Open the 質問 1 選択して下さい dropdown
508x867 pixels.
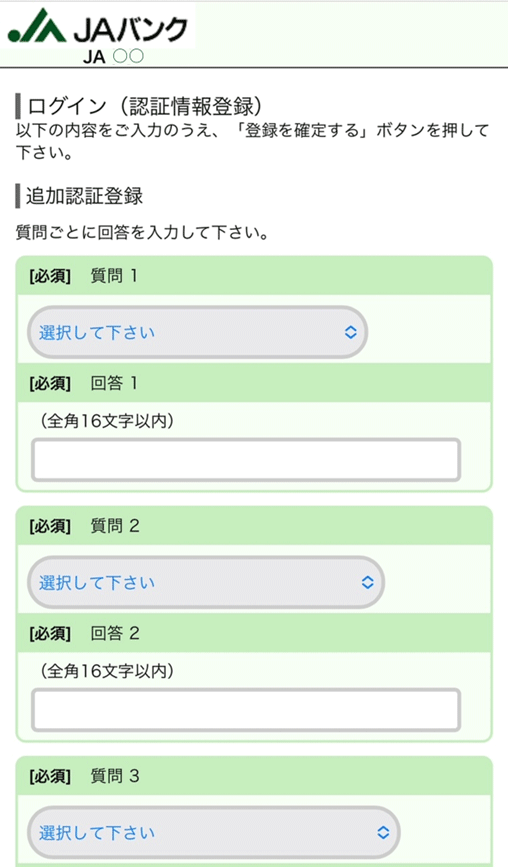pyautogui.click(x=197, y=332)
